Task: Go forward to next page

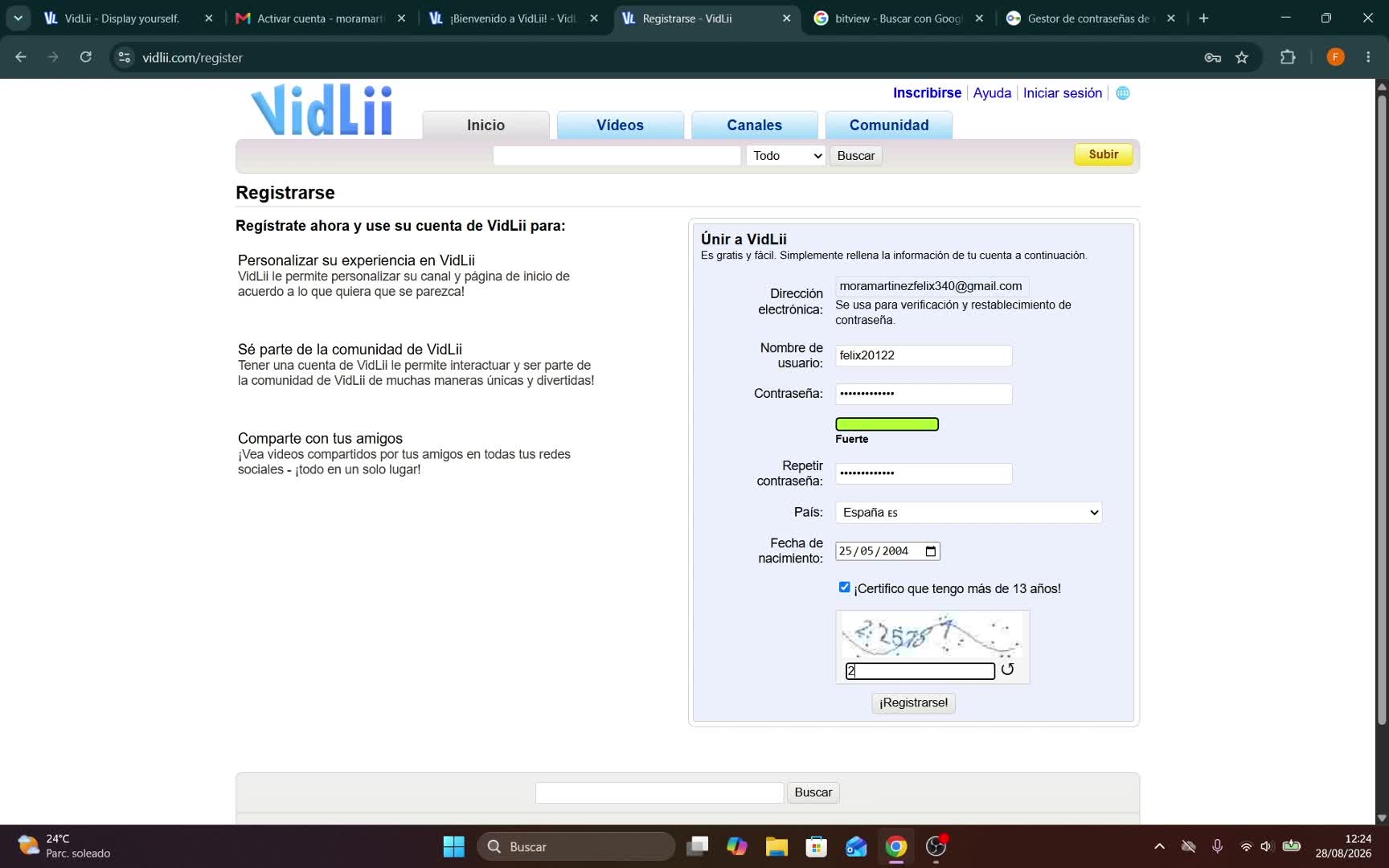Action: point(53,57)
